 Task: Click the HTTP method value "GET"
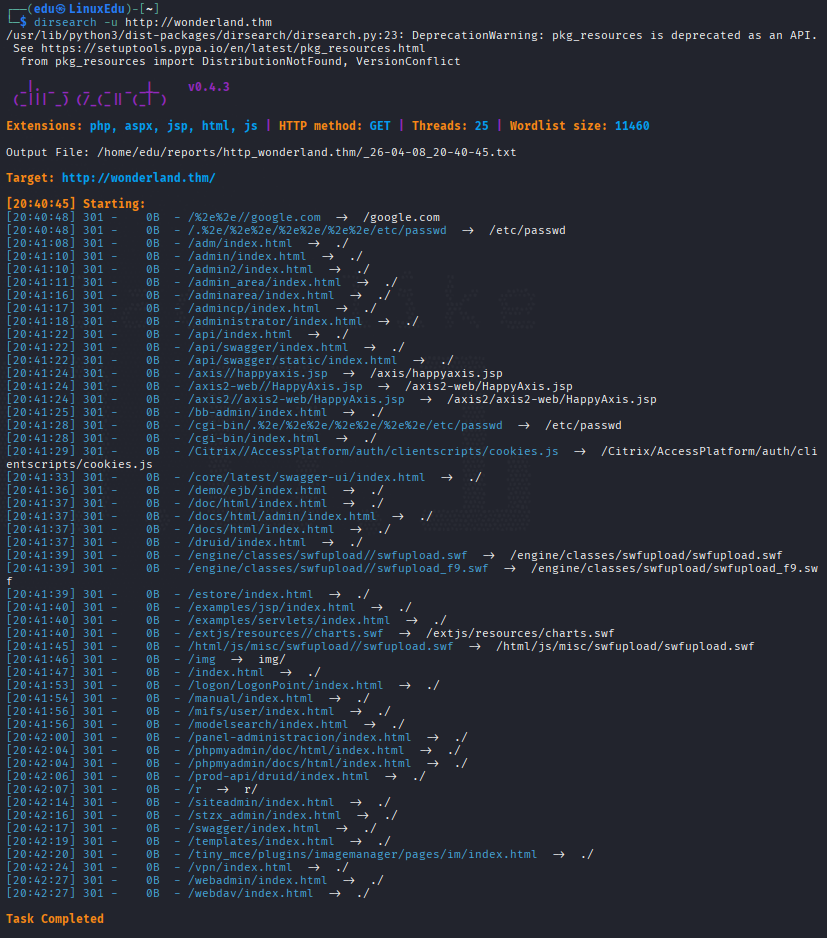pos(380,126)
